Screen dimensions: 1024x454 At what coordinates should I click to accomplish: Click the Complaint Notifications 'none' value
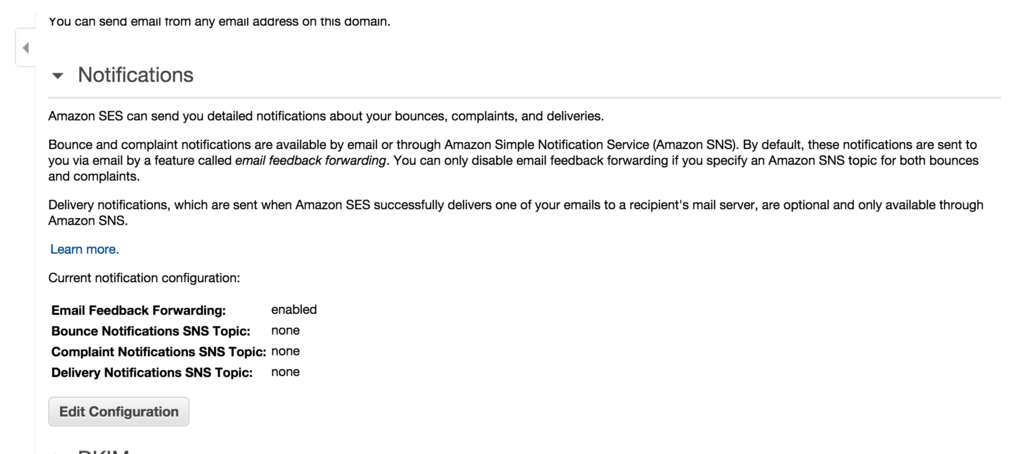(x=285, y=352)
